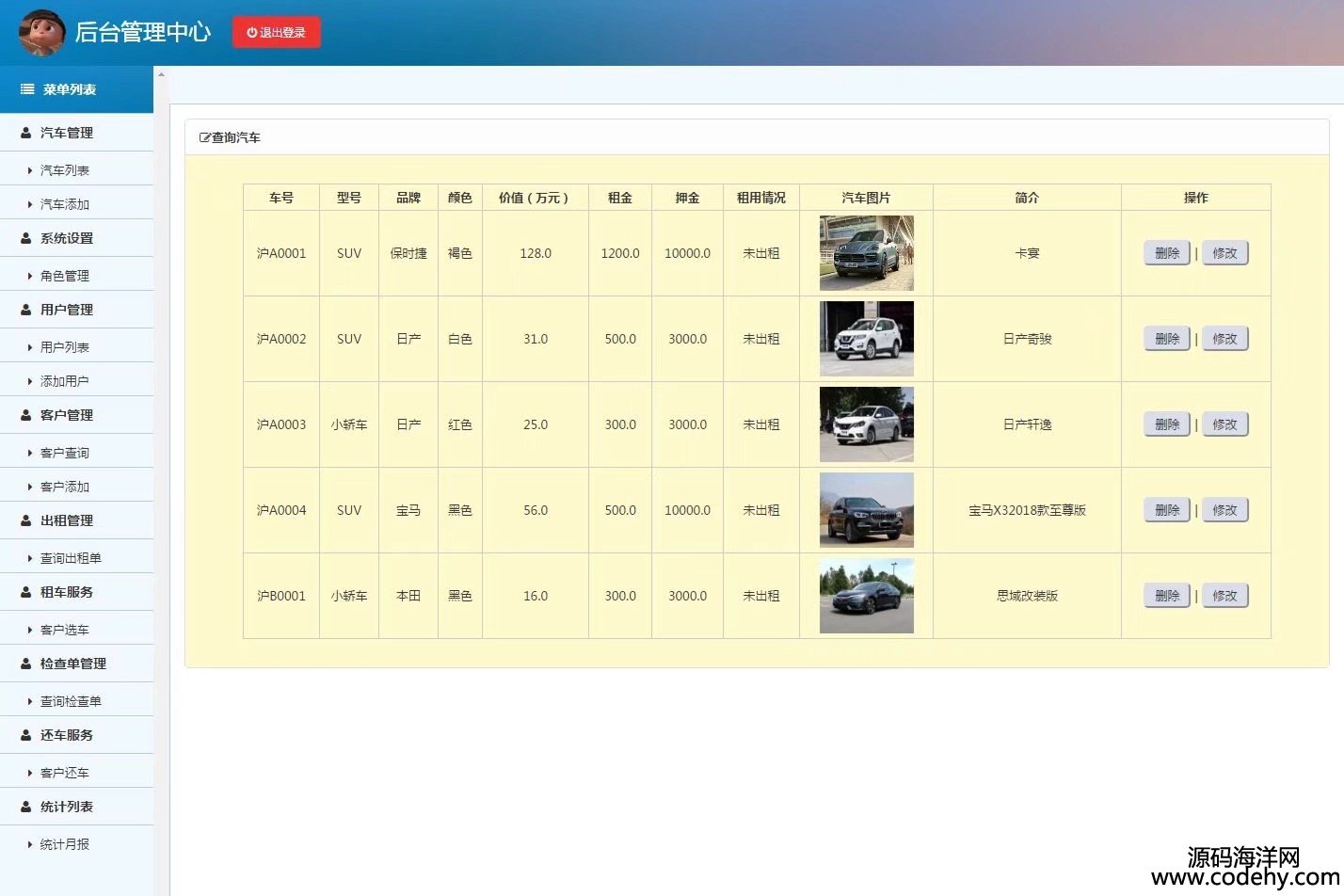Screen dimensions: 1344x896
Task: Expand the 统计列表 menu section
Action: (76, 807)
